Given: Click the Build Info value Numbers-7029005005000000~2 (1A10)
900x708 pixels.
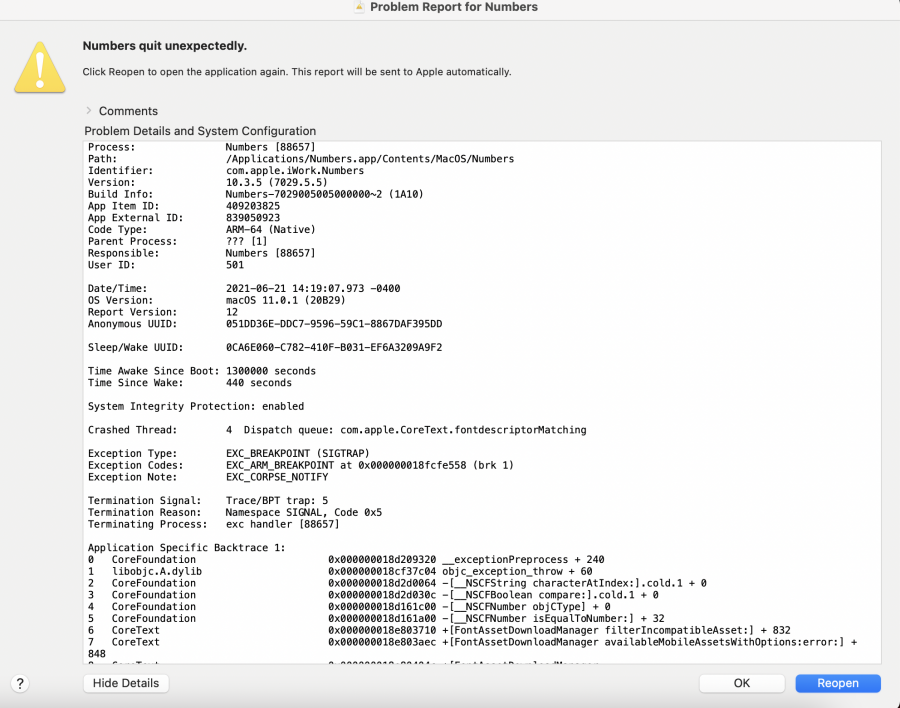Looking at the screenshot, I should pyautogui.click(x=324, y=194).
